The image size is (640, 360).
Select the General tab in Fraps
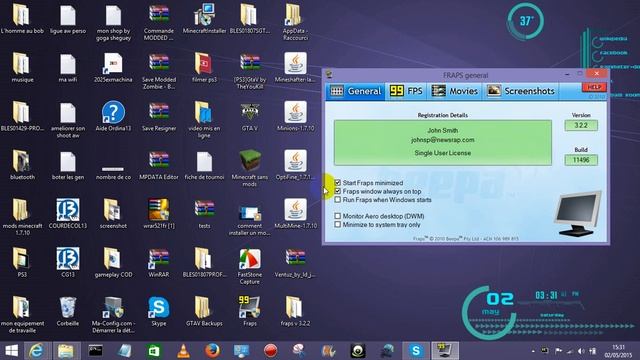tap(355, 91)
